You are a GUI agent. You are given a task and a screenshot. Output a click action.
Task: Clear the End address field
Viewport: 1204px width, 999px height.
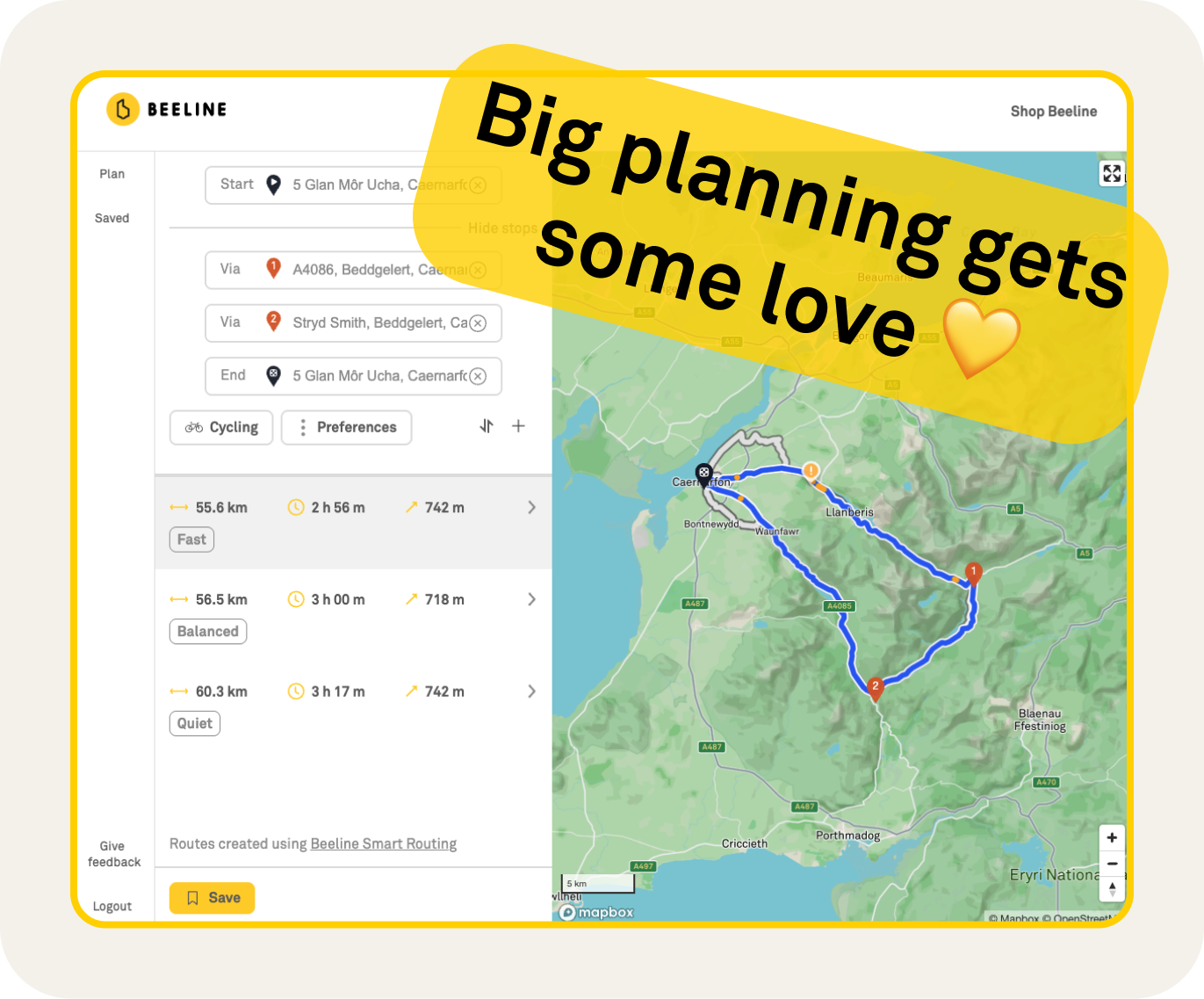(x=478, y=376)
